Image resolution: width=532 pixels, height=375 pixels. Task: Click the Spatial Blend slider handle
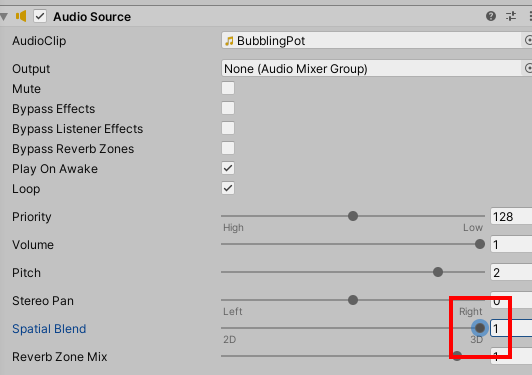tap(480, 328)
